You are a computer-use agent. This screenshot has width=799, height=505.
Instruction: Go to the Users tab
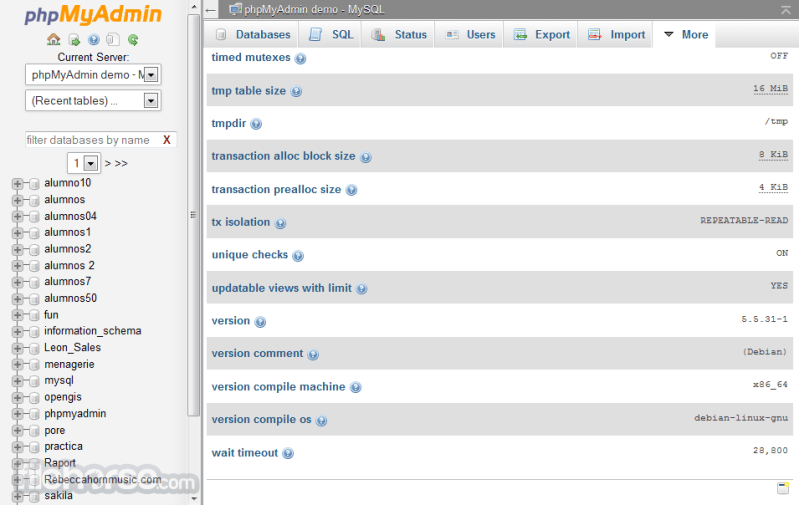point(470,34)
